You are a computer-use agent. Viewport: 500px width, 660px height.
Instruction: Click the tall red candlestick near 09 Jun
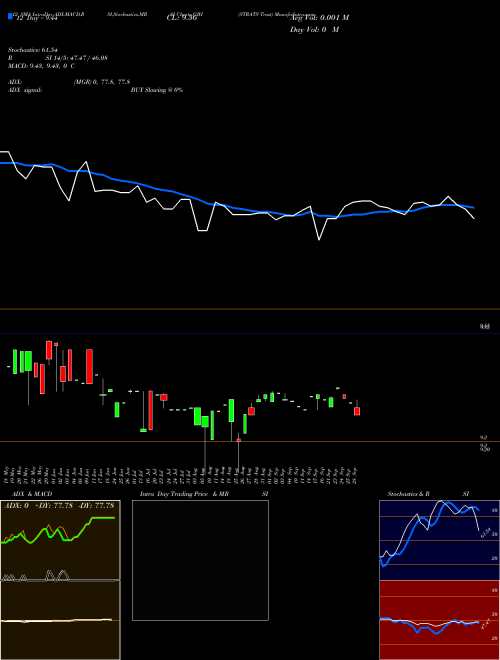tap(89, 366)
